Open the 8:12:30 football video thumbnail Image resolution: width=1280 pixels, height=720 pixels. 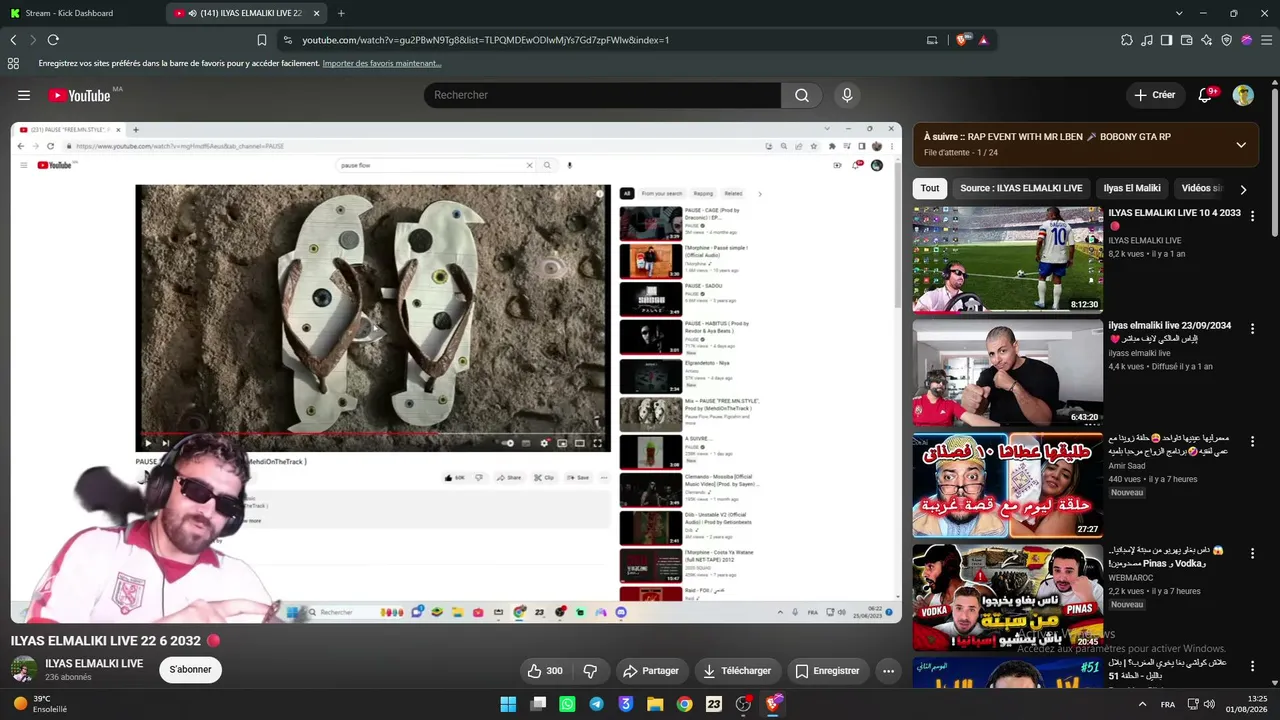point(1007,260)
